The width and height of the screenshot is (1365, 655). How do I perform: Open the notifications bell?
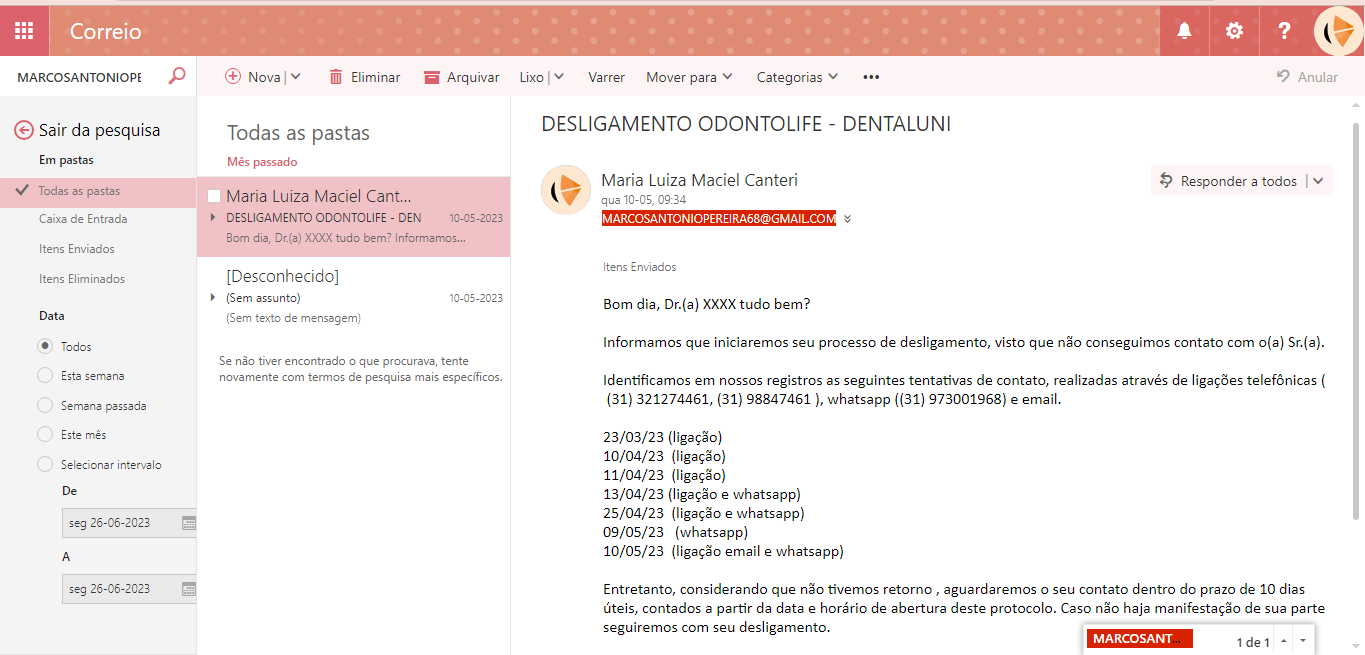click(x=1185, y=31)
